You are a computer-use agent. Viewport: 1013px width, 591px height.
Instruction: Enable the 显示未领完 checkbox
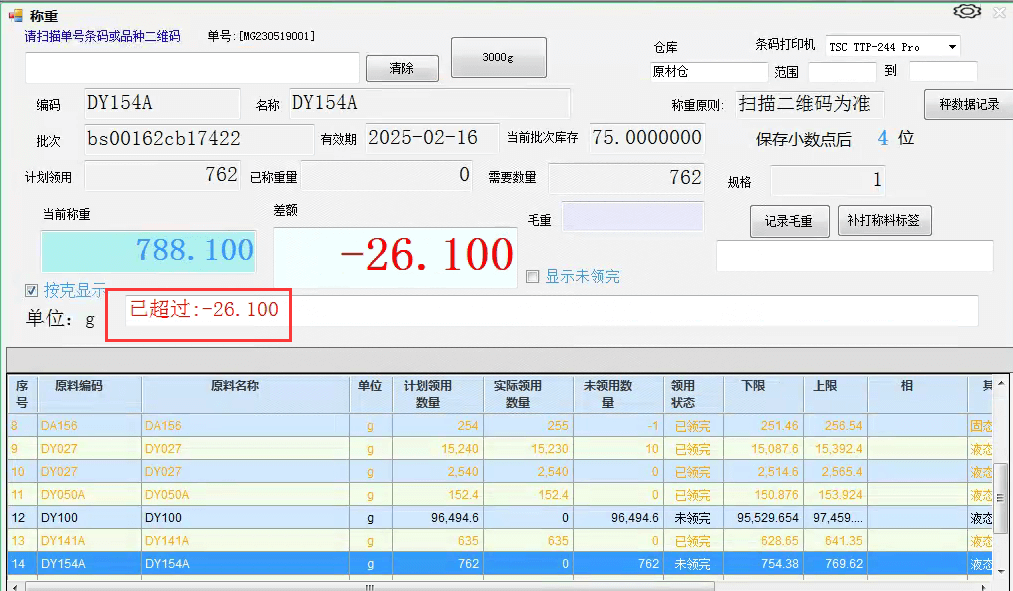[533, 277]
